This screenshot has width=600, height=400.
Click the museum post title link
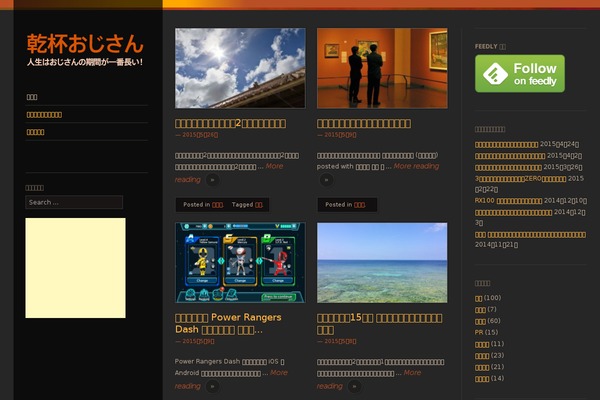364,123
